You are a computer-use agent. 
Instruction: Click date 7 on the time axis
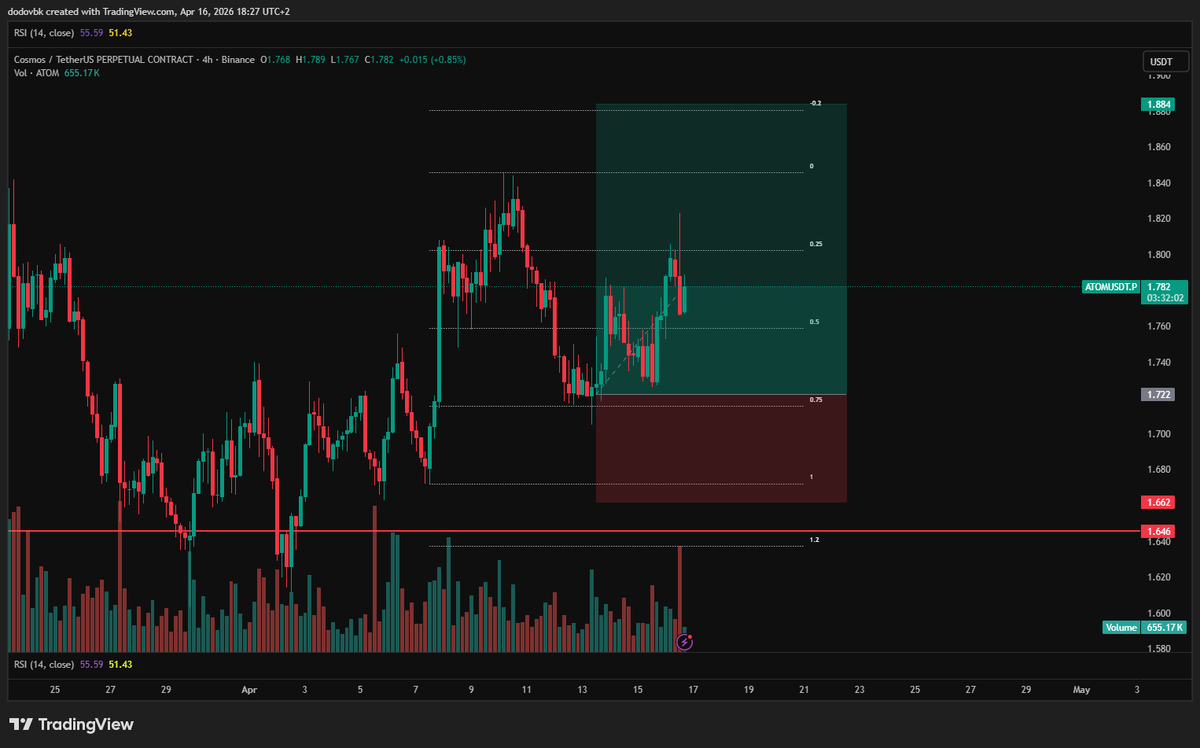tap(415, 690)
